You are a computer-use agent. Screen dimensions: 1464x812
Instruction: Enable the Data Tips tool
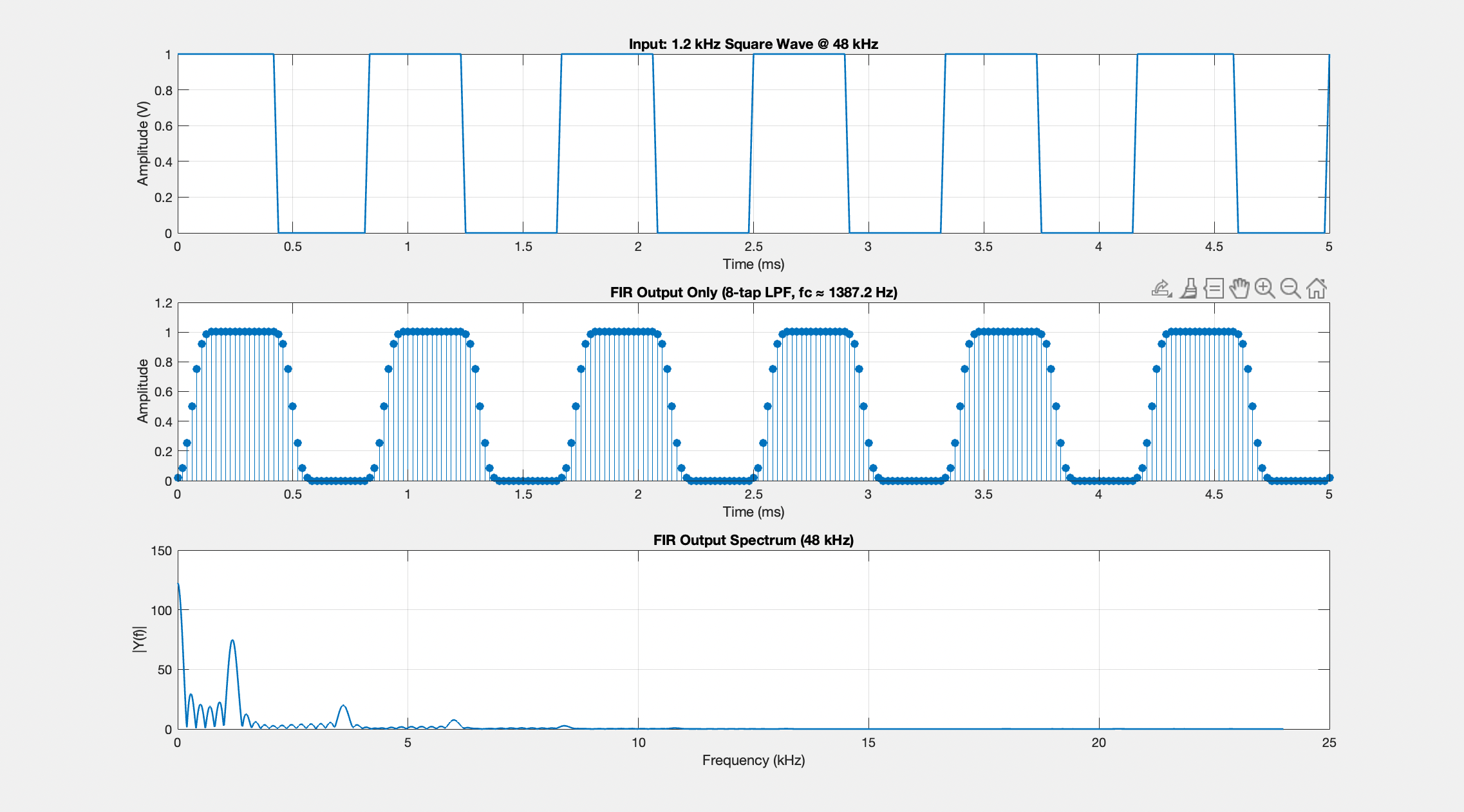point(1214,288)
